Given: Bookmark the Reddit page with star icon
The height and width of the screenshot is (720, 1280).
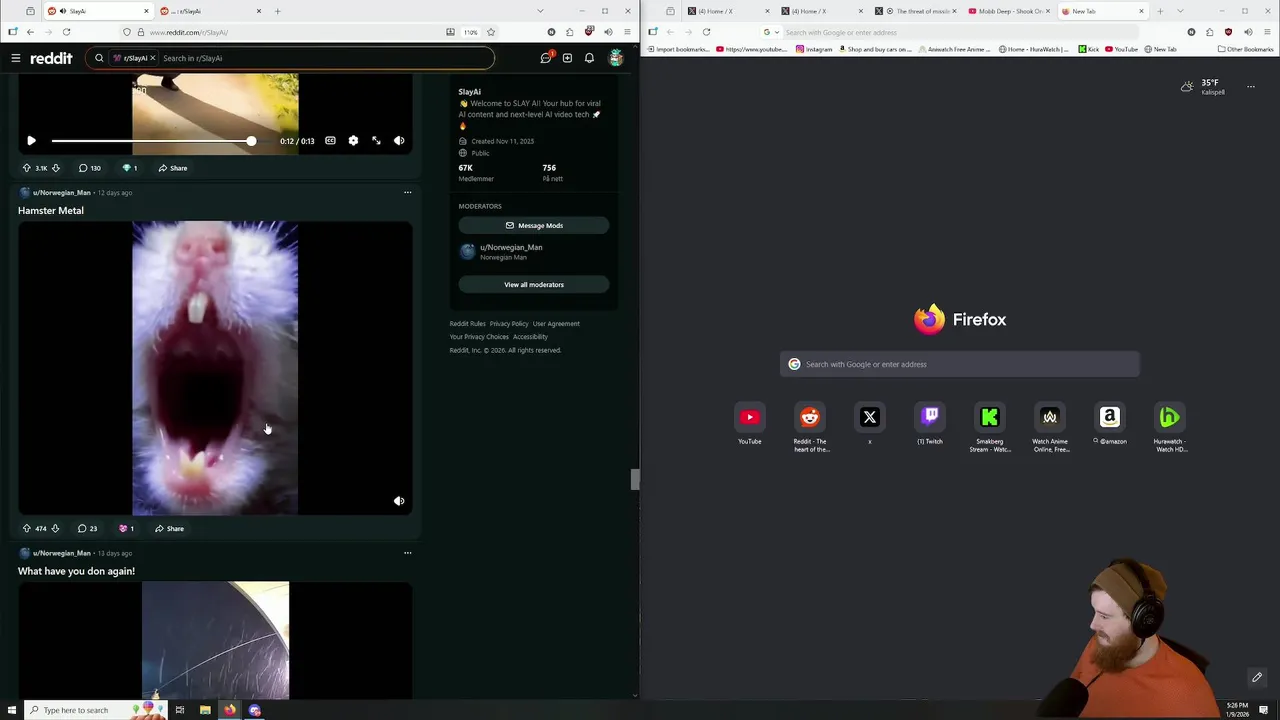Looking at the screenshot, I should (x=491, y=32).
